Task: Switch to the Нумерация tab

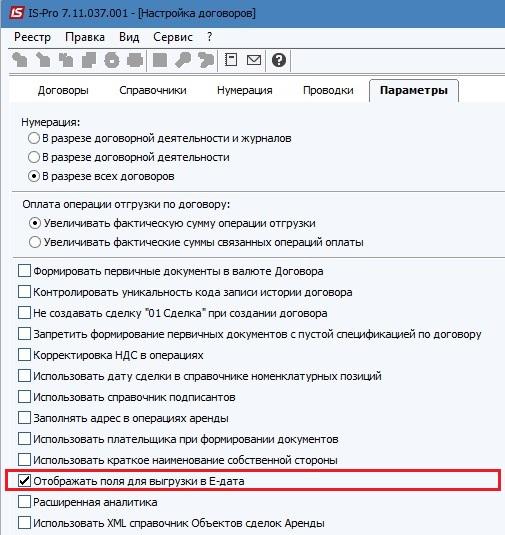Action: coord(245,90)
